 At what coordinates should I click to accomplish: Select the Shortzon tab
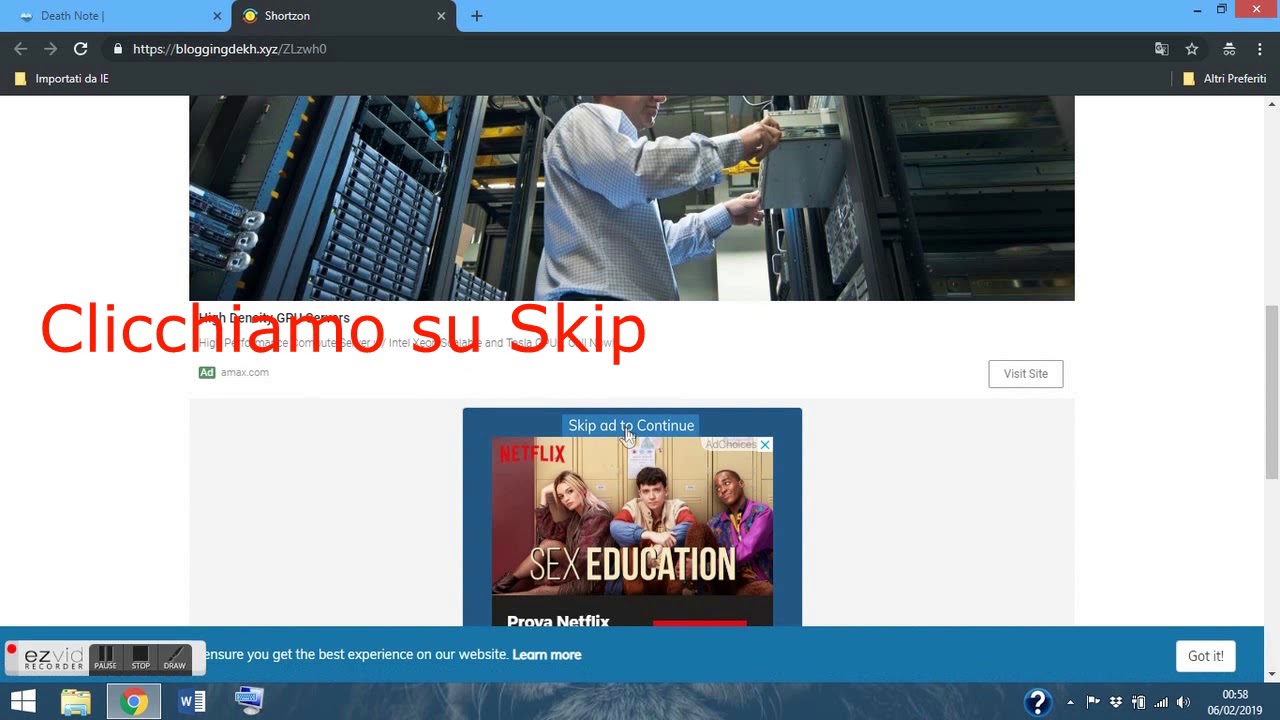click(344, 16)
